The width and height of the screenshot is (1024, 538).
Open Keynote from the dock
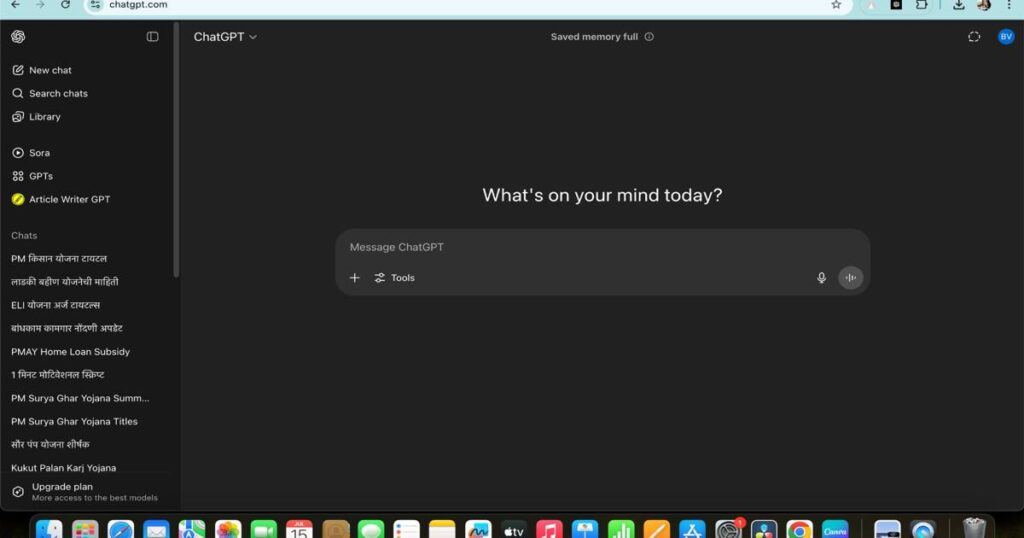(x=585, y=530)
